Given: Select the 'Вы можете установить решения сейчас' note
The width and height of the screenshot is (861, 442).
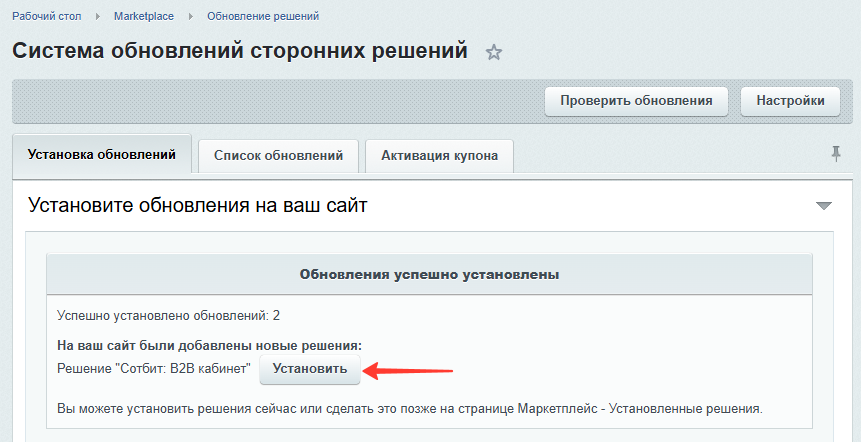Looking at the screenshot, I should click(410, 409).
